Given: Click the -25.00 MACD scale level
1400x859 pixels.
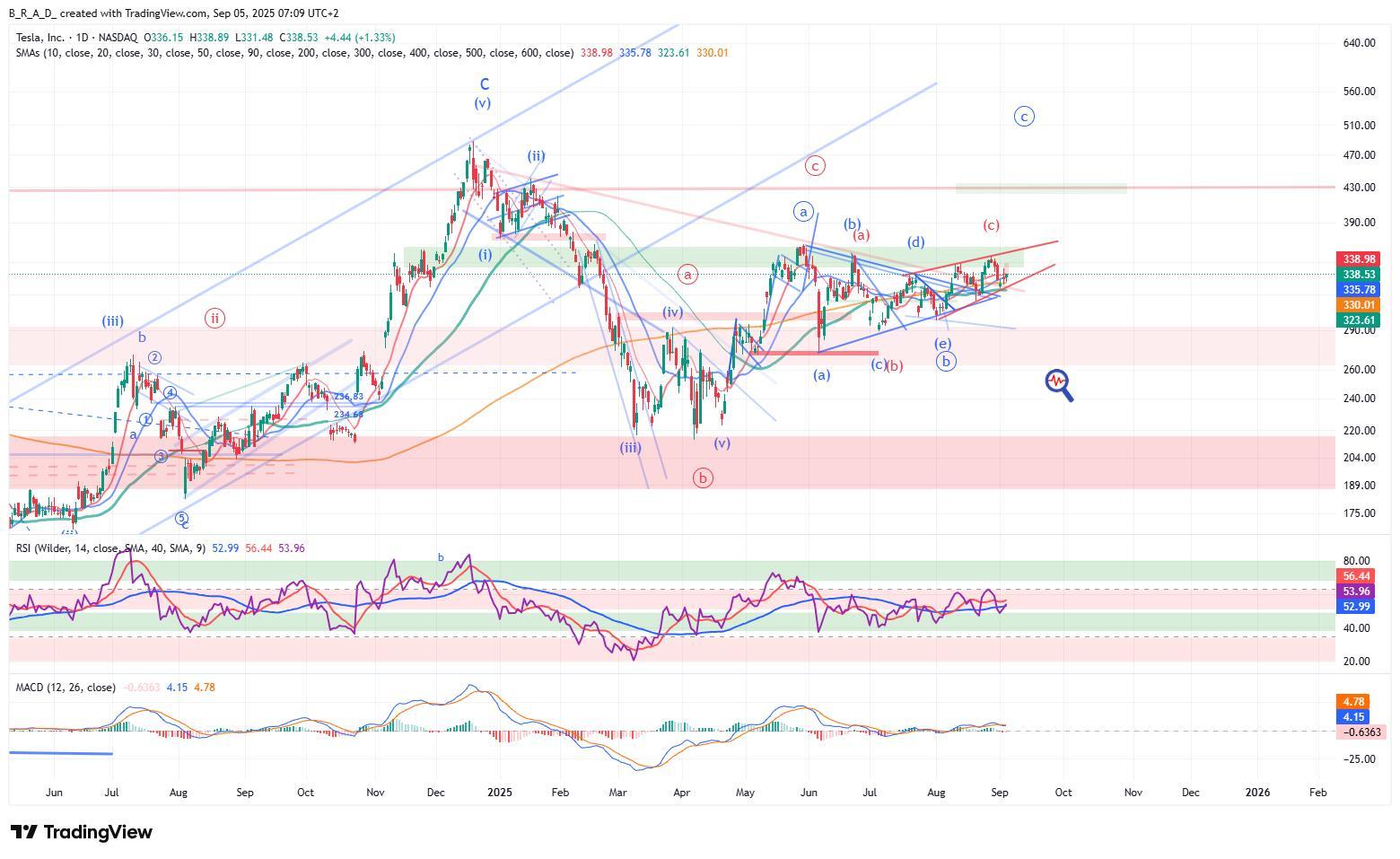Looking at the screenshot, I should coord(1358,759).
